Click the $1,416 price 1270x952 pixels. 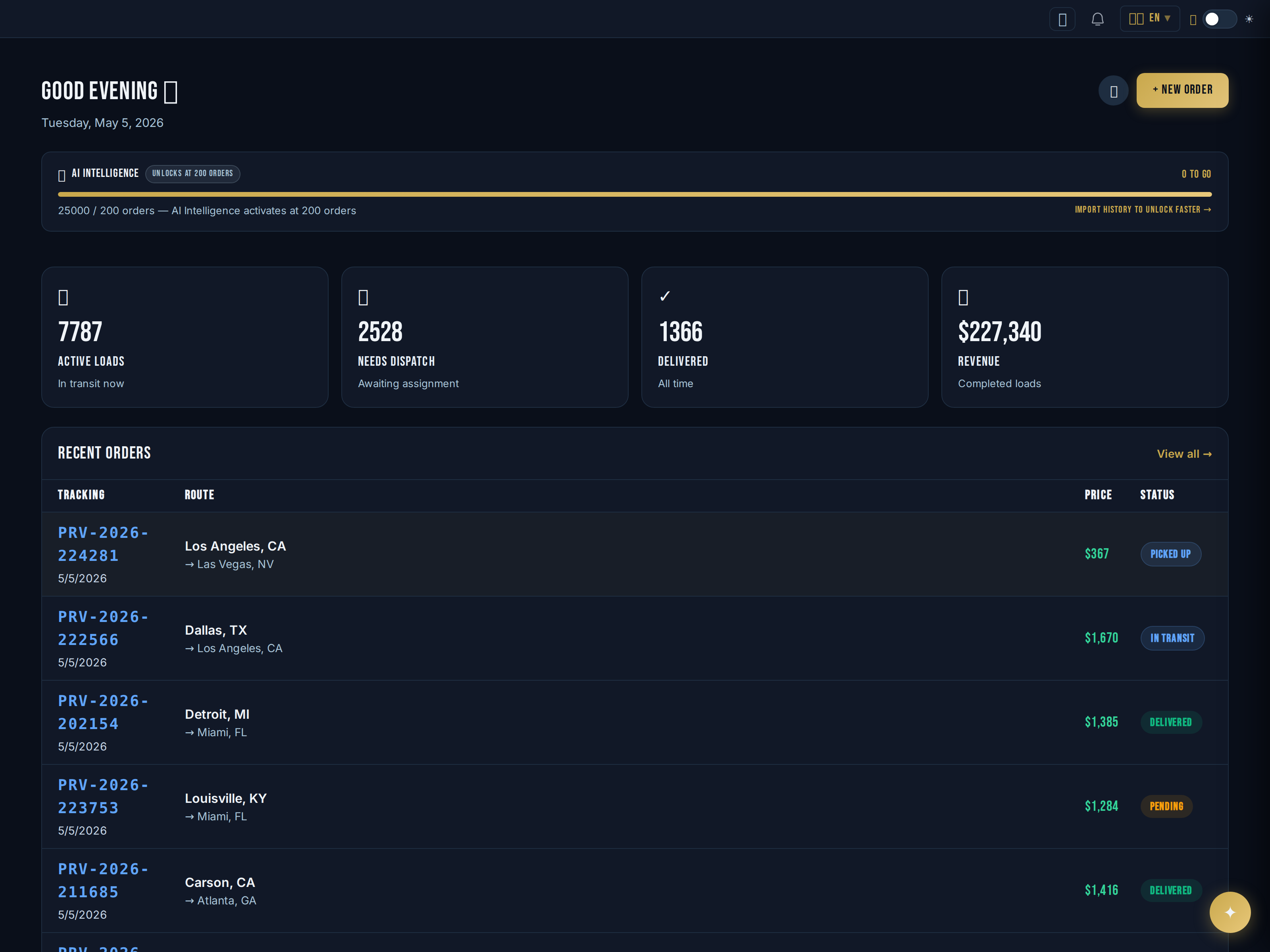[x=1101, y=891]
